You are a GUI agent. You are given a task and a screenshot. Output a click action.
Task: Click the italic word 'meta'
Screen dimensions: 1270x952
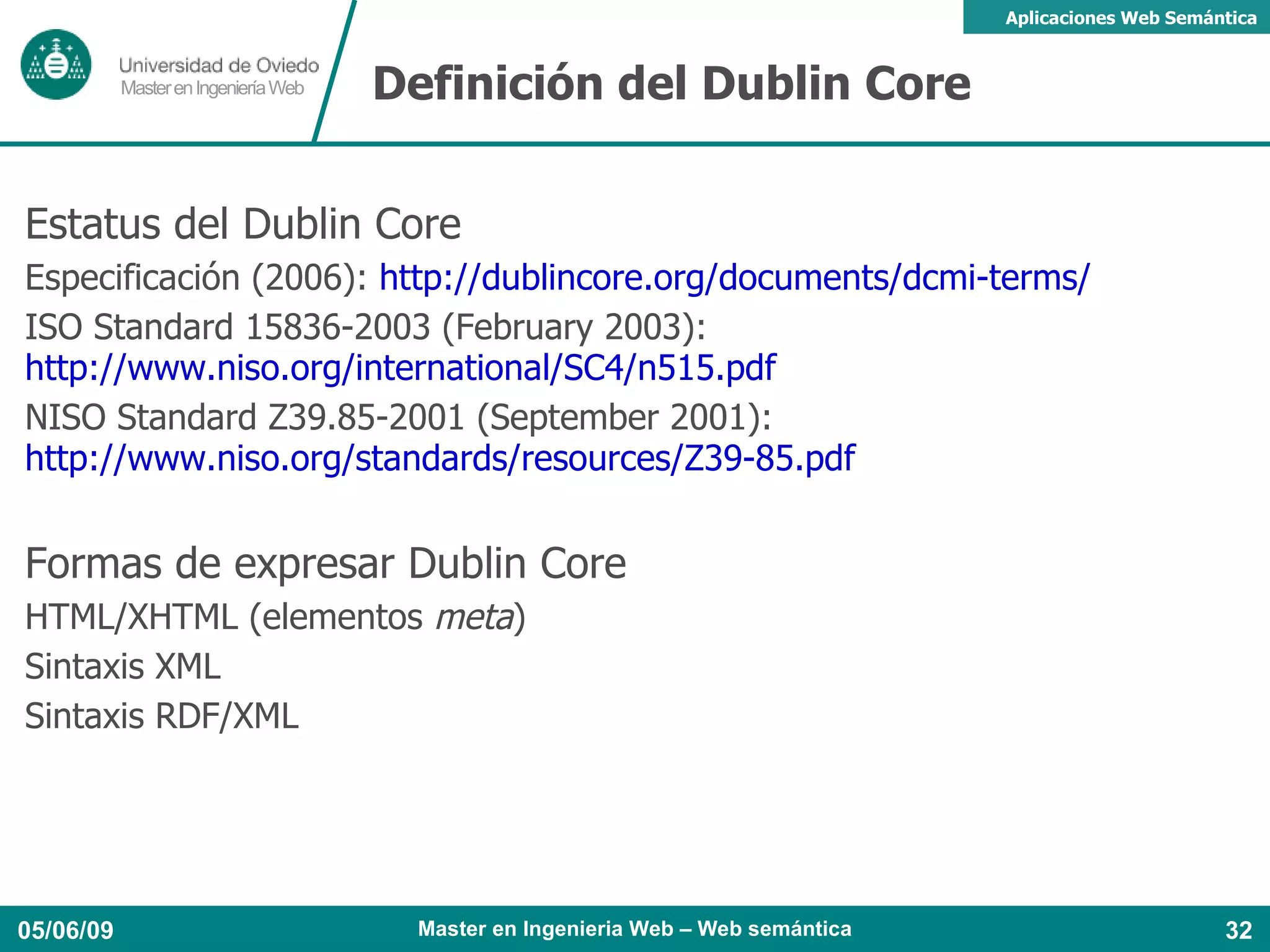point(474,617)
